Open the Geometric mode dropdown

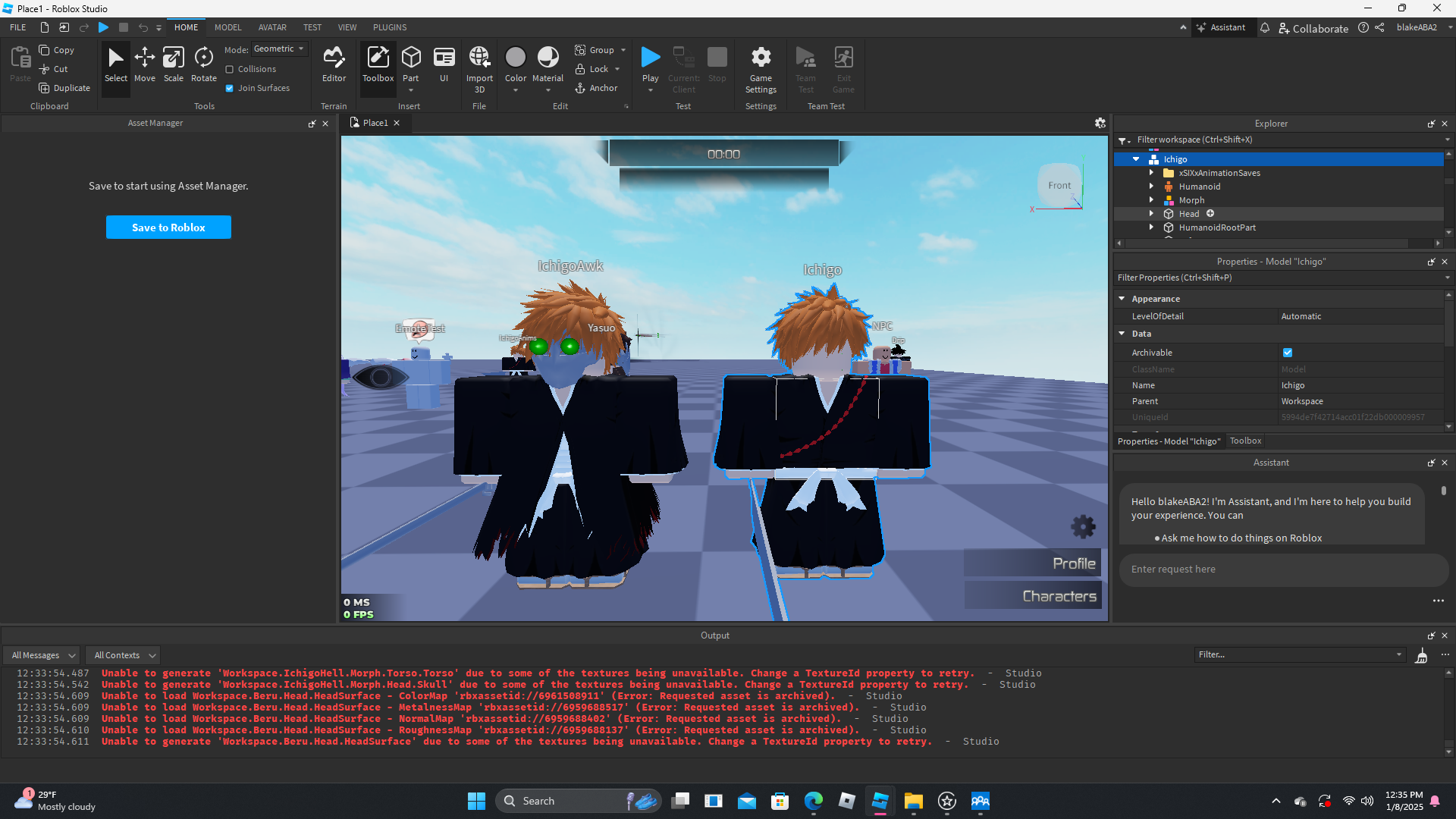279,49
